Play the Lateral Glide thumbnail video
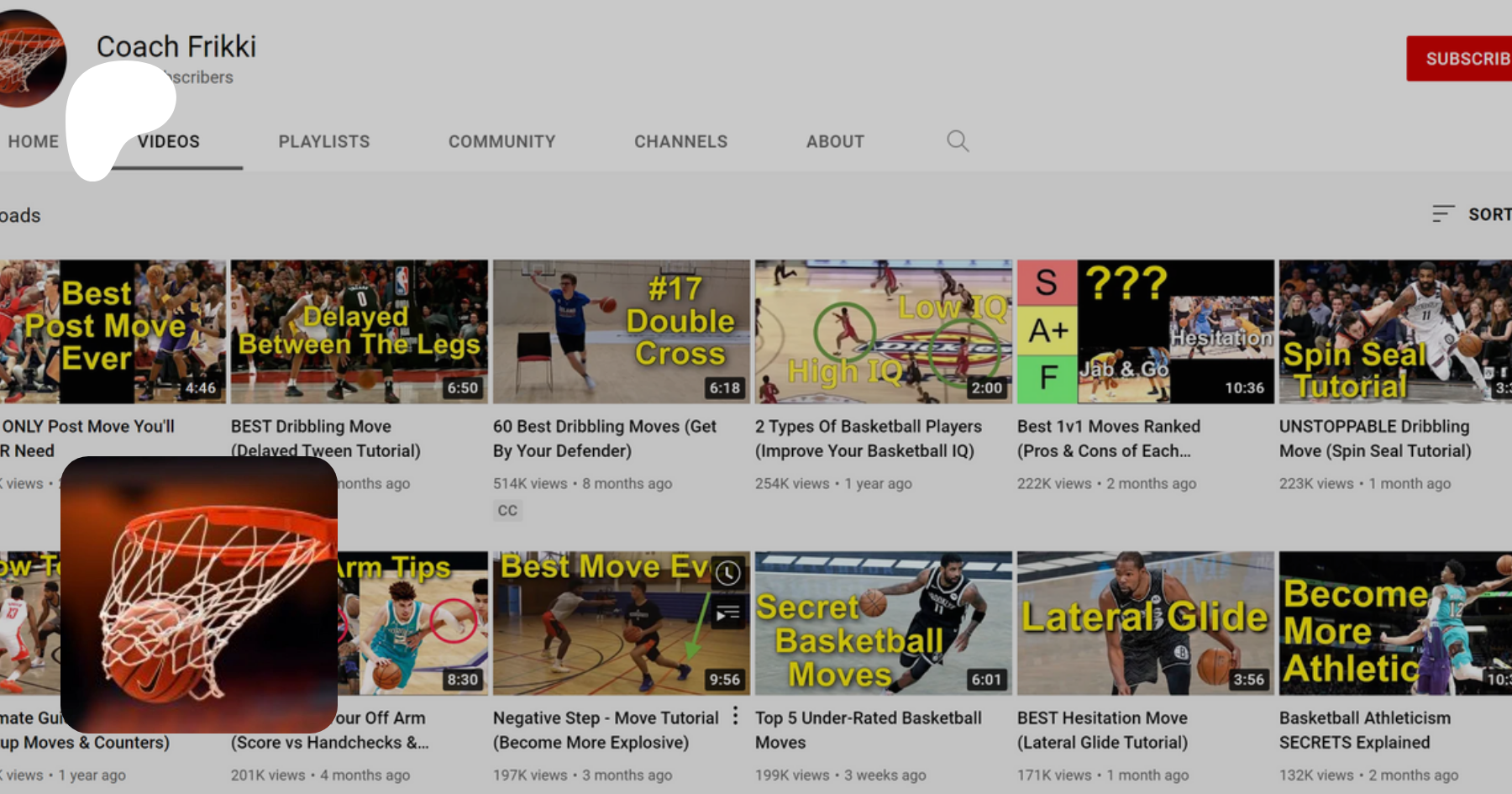The width and height of the screenshot is (1512, 794). click(1145, 623)
